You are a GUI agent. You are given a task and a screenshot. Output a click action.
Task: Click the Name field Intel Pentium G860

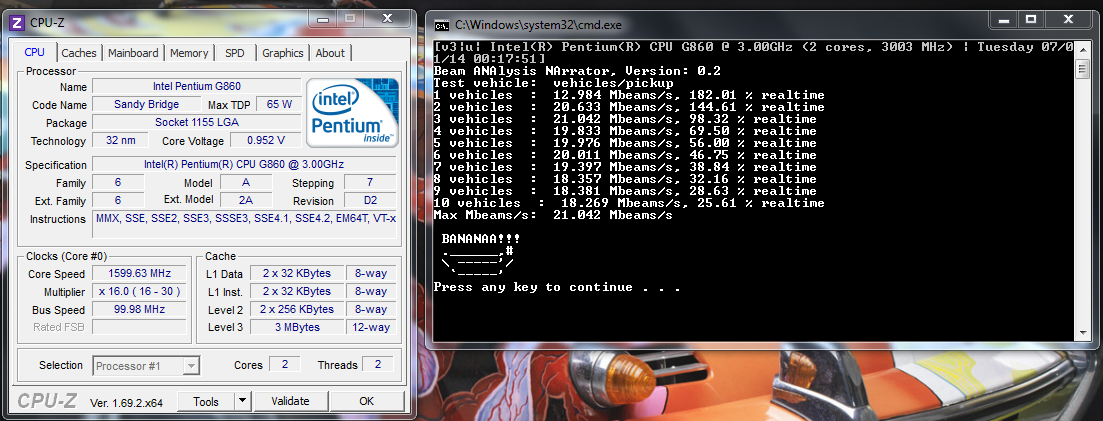197,87
